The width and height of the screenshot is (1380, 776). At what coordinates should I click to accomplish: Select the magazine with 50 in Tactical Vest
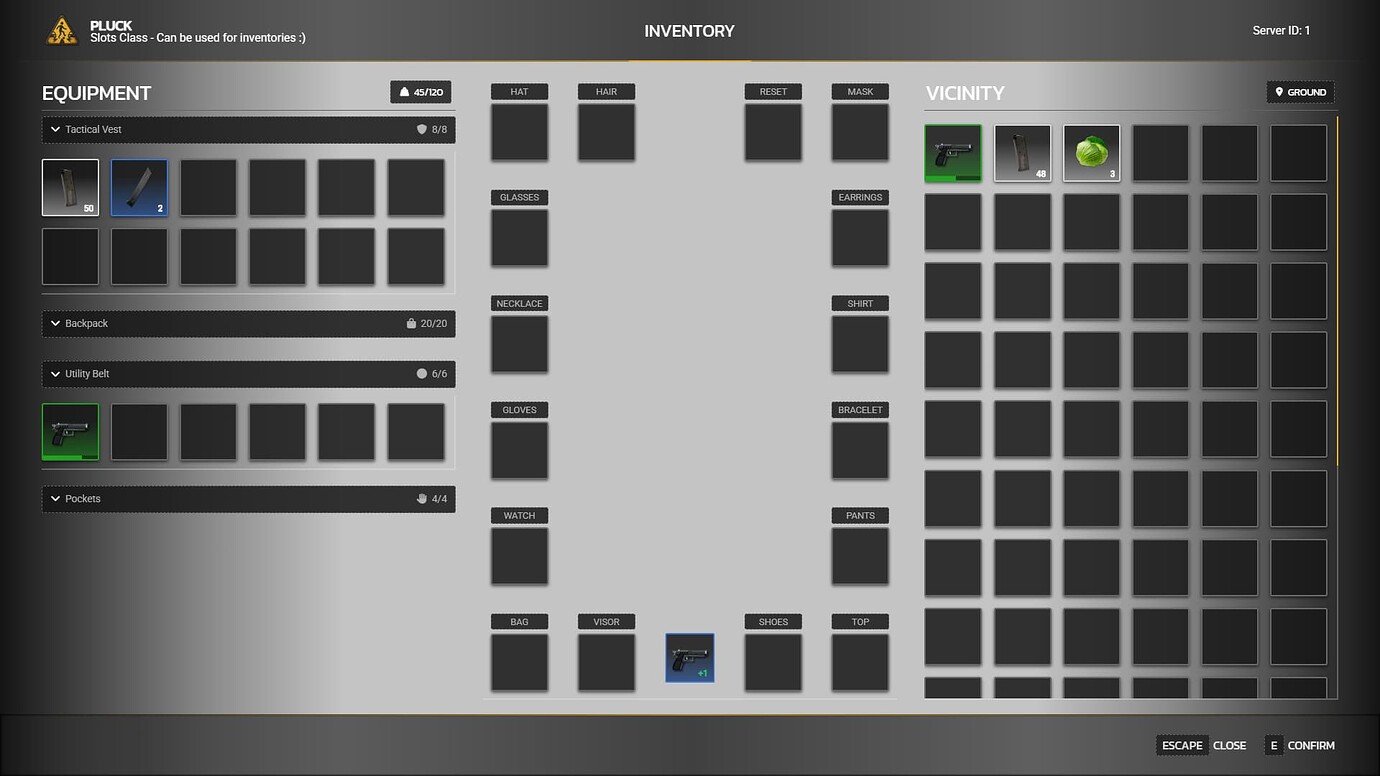[70, 188]
